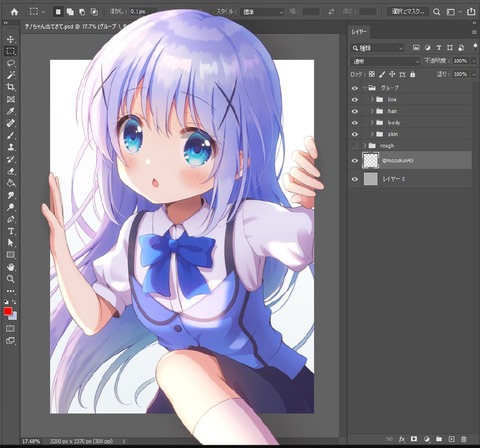Select the Hand tool
480x448 pixels.
point(11,267)
